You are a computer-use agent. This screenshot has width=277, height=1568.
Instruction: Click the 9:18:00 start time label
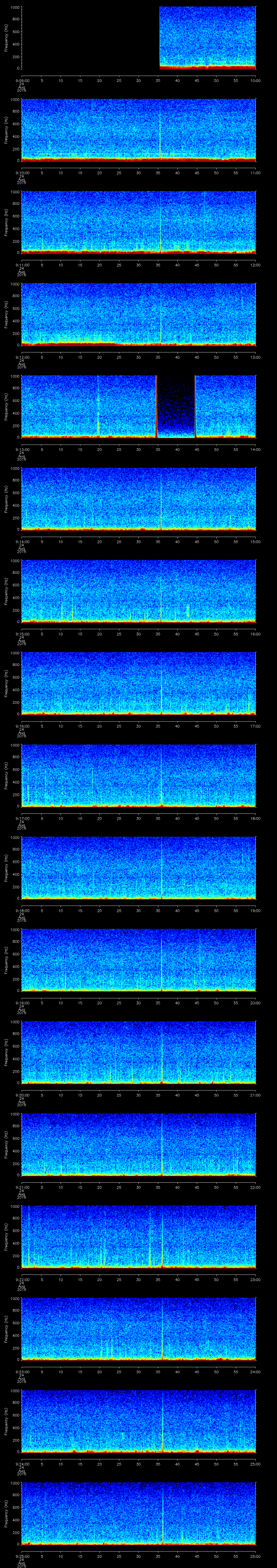coord(22,910)
